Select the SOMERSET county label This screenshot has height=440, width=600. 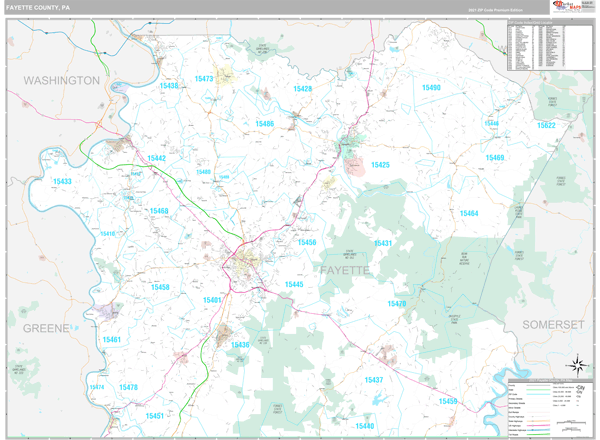coord(554,326)
